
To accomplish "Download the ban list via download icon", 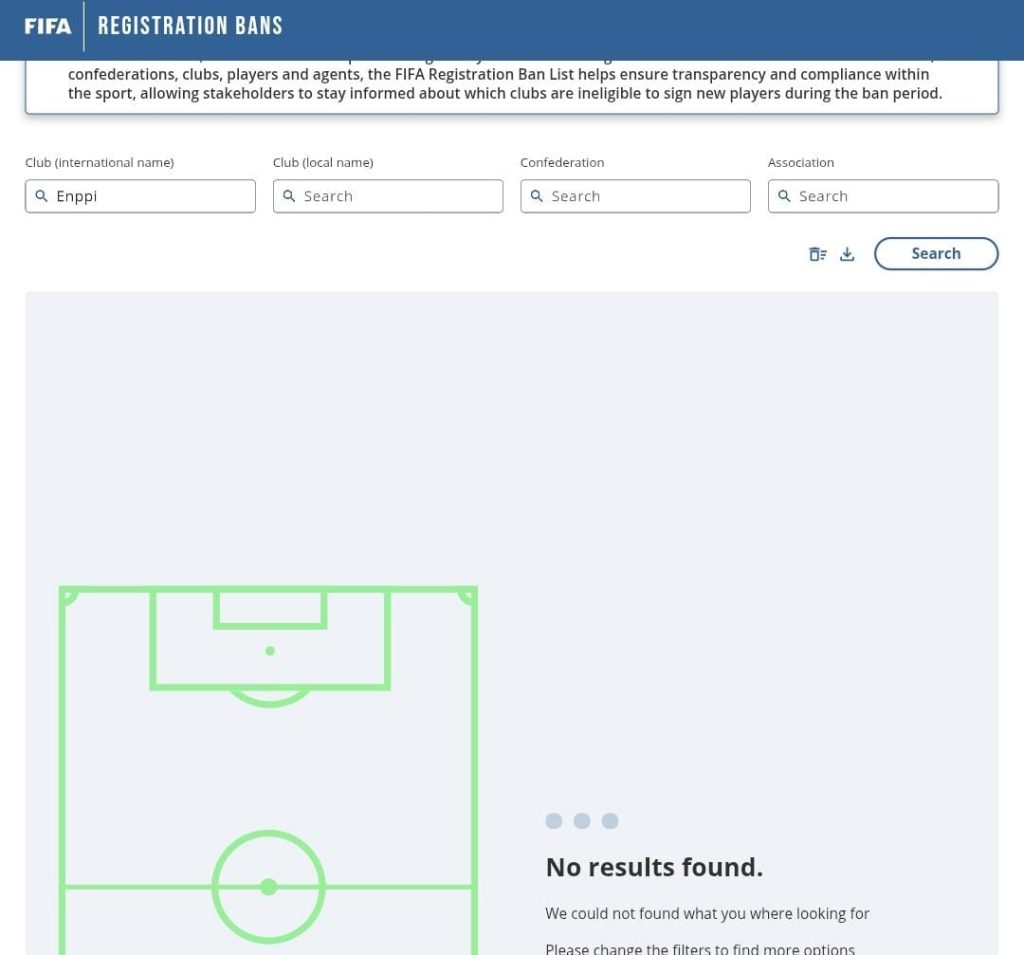I will pyautogui.click(x=847, y=254).
